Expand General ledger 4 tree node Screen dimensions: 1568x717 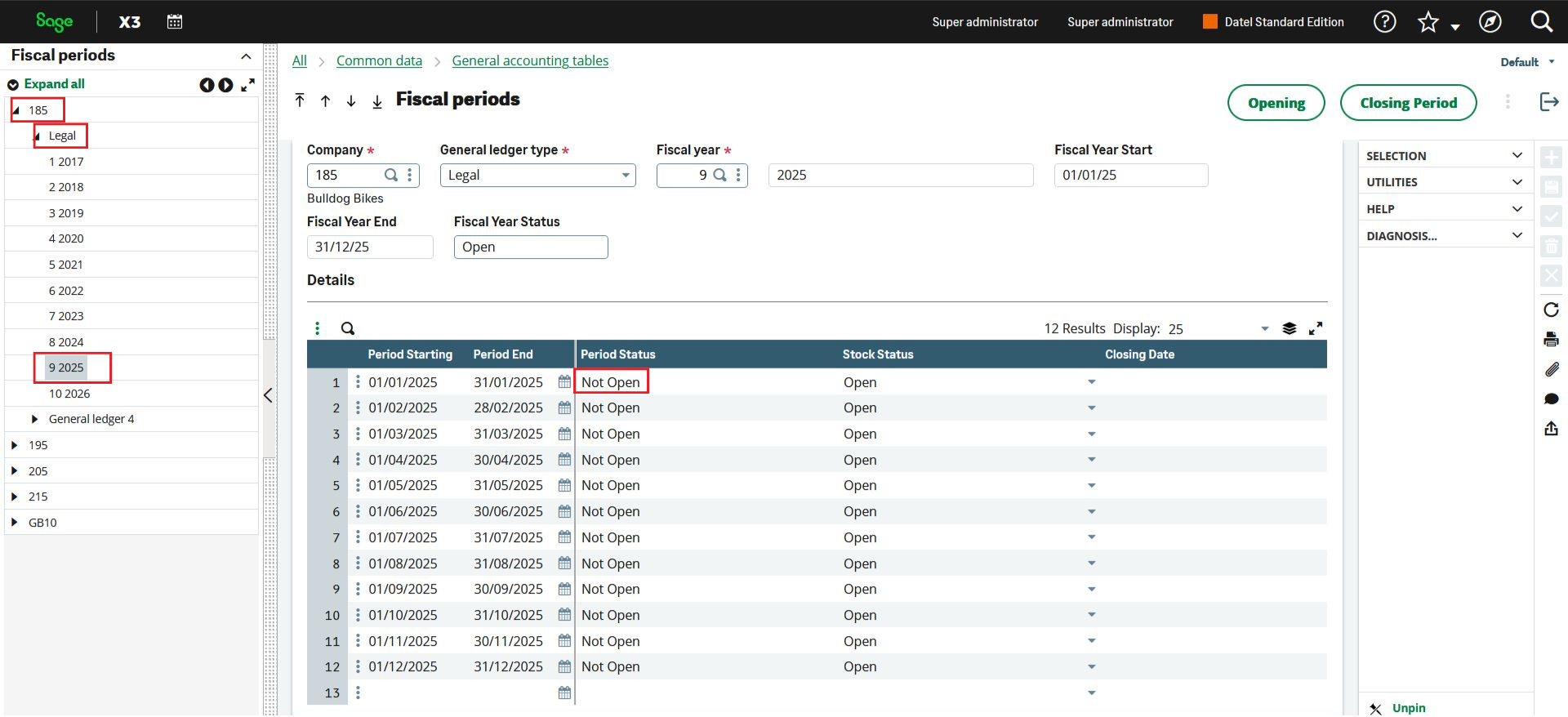(34, 419)
